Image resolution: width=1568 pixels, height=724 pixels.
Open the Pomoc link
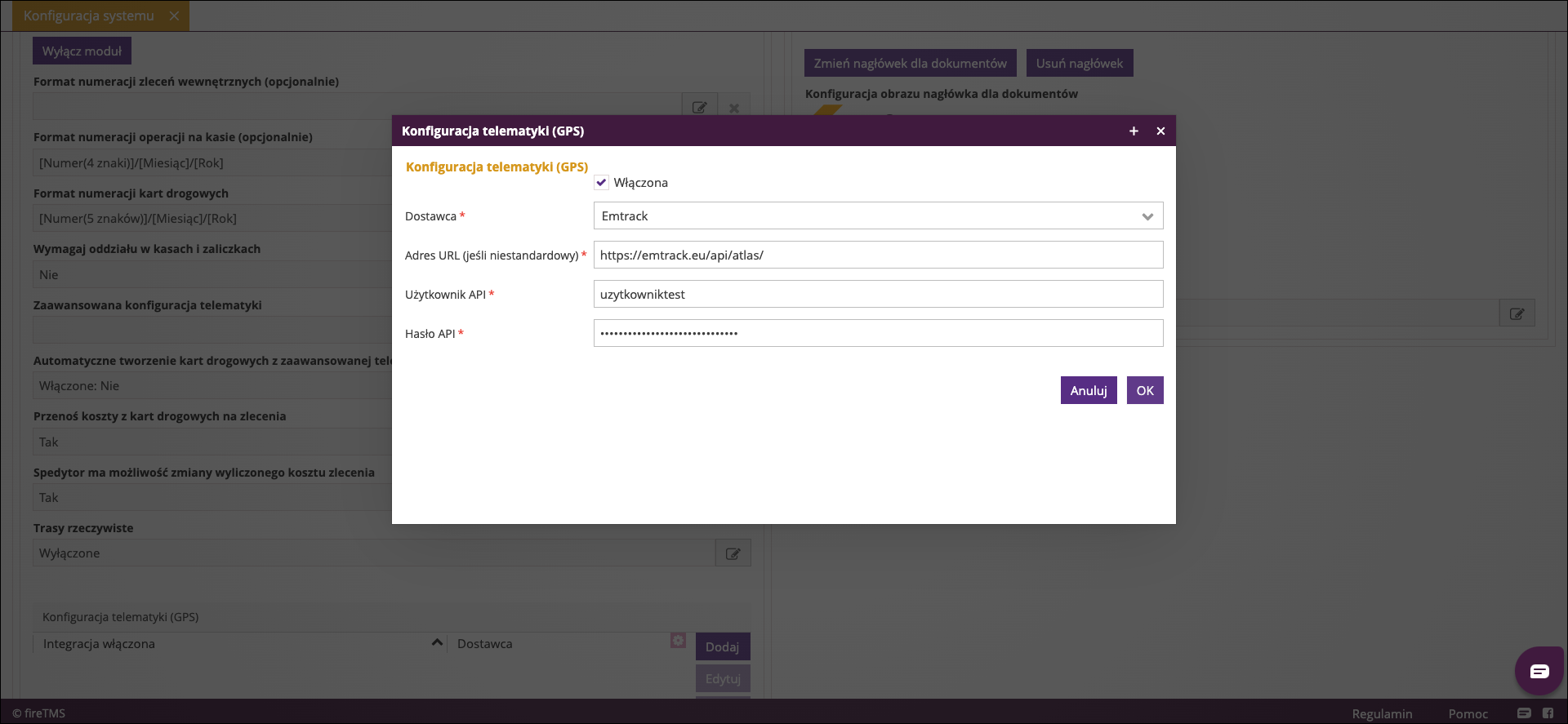point(1468,713)
